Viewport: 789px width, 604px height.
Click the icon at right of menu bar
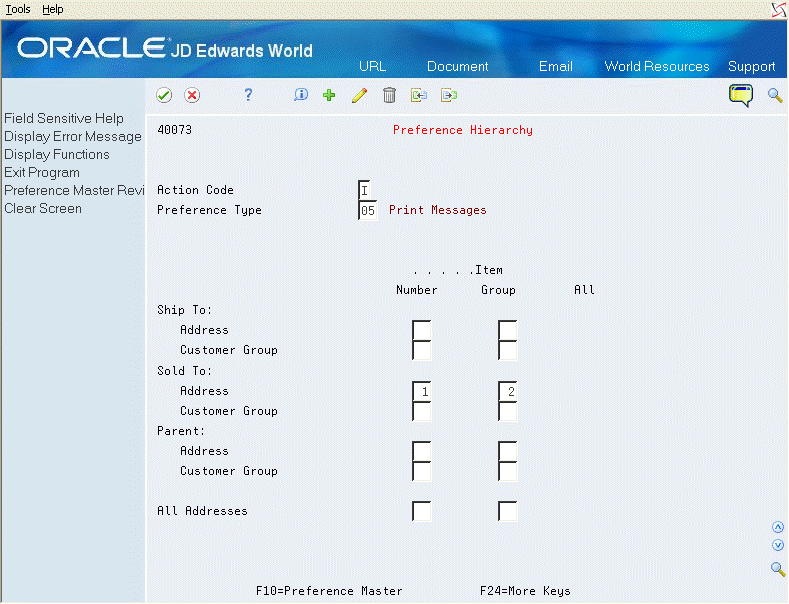point(779,9)
